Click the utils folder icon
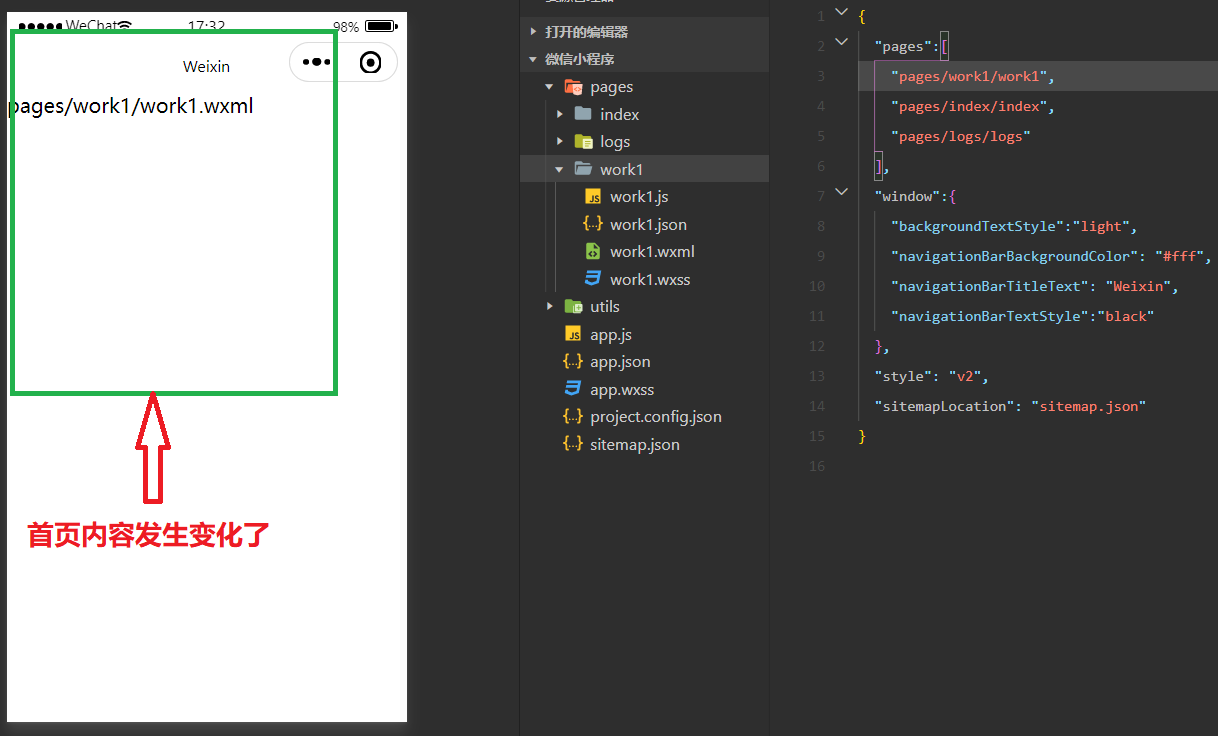This screenshot has height=736, width=1218. [x=573, y=307]
